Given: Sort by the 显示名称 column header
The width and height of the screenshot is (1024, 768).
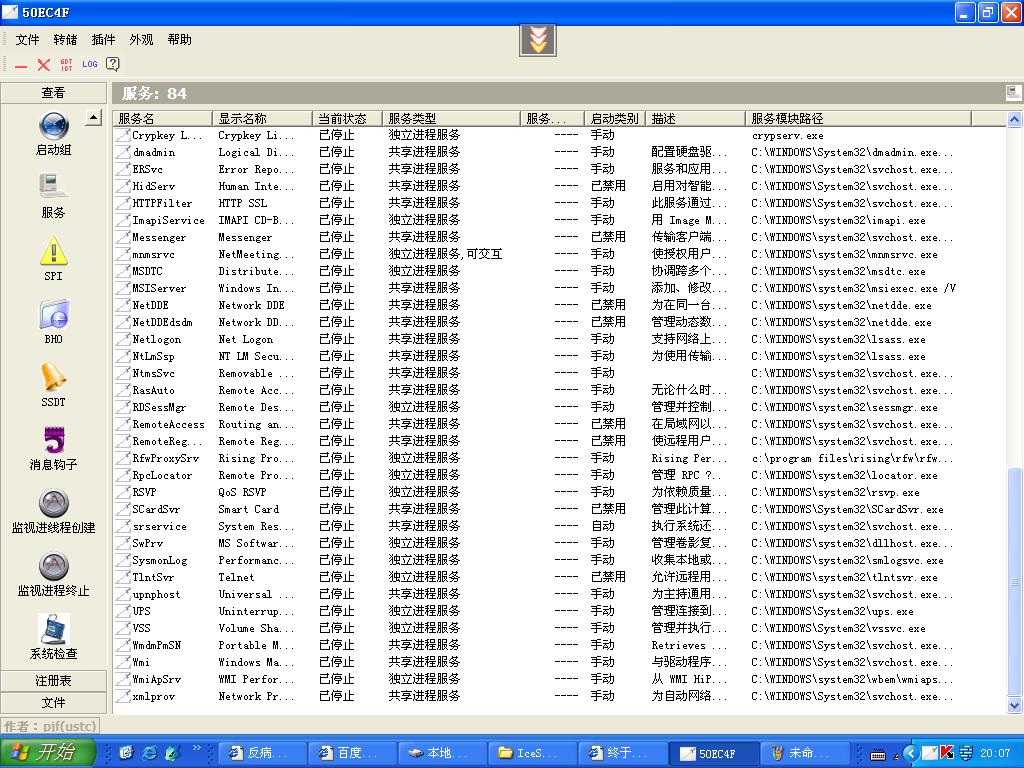Looking at the screenshot, I should [261, 118].
